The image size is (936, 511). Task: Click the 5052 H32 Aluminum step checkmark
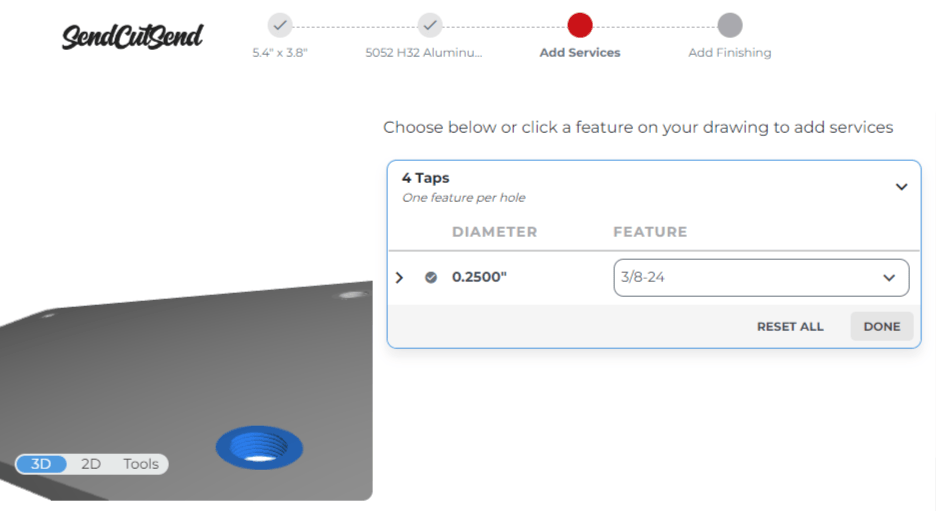pos(430,25)
